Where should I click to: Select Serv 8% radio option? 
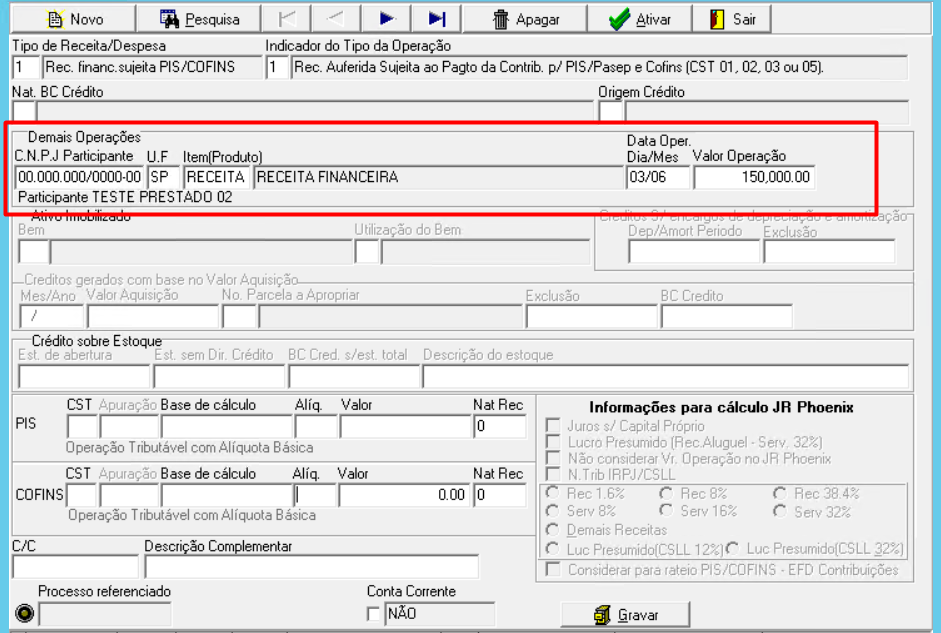pos(553,511)
